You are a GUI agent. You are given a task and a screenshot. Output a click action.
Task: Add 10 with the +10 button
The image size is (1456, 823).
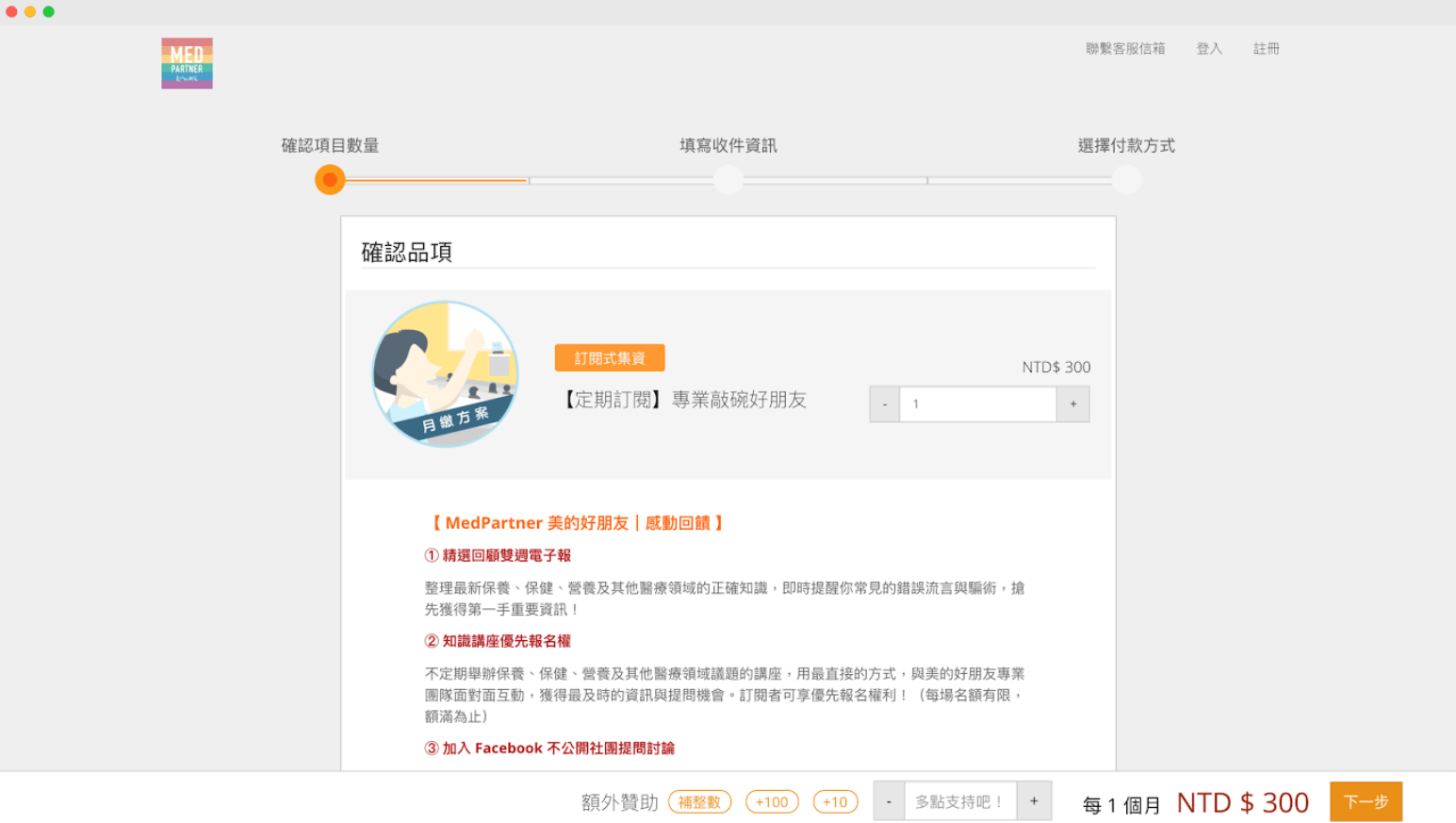tap(835, 802)
